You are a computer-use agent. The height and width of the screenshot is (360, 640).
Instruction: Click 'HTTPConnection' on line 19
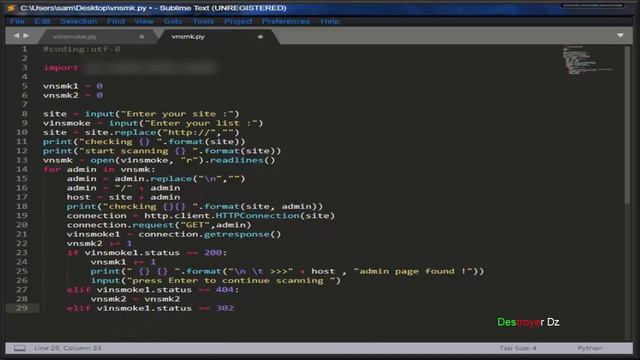[257, 216]
